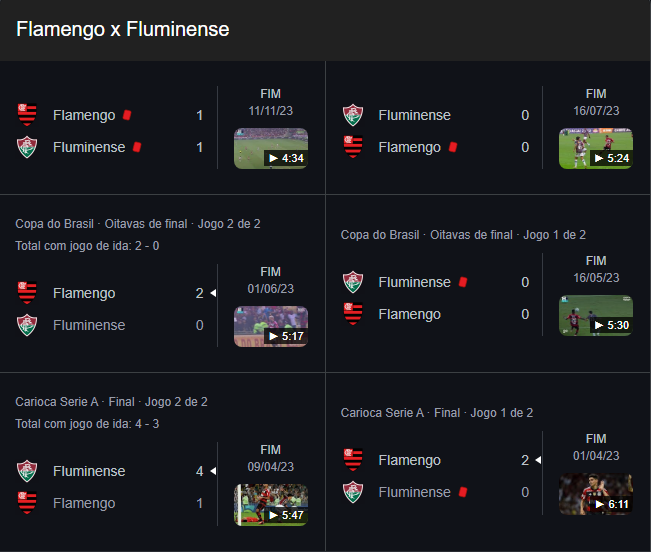The image size is (651, 552).
Task: Click Flamengo crest in 11/11/23 match
Action: 27,115
